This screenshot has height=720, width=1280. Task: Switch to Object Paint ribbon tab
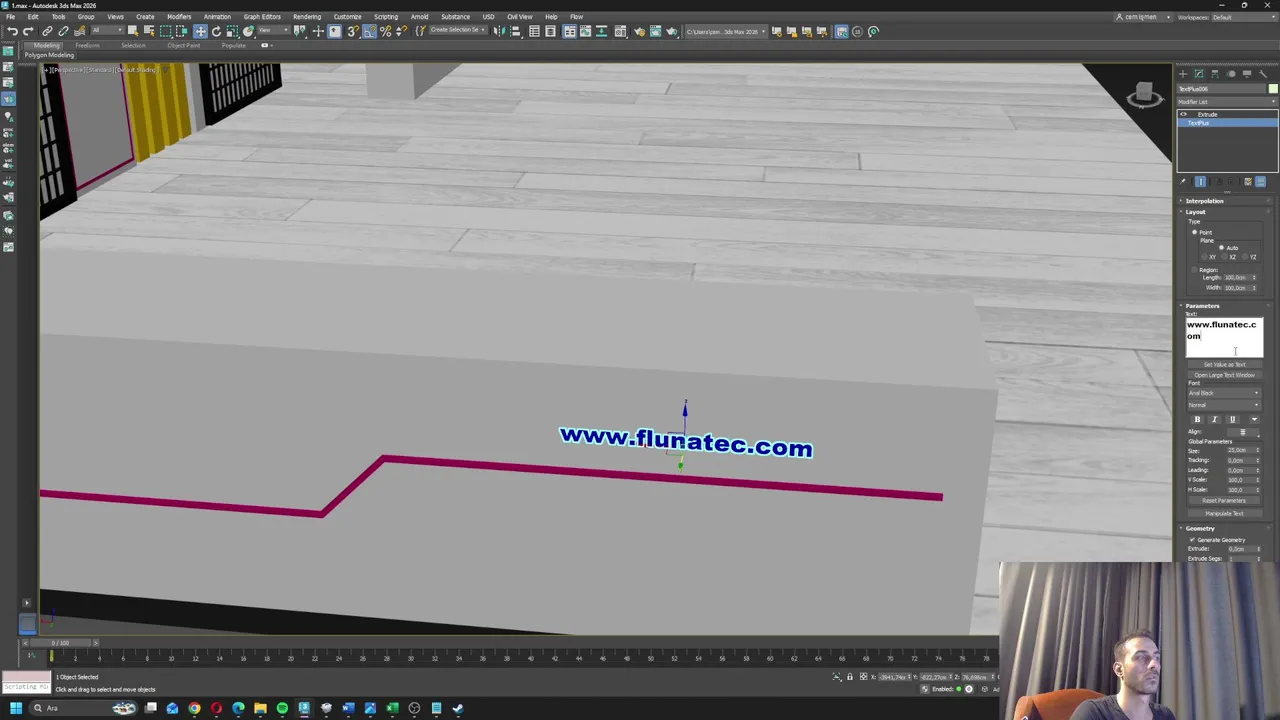point(183,46)
